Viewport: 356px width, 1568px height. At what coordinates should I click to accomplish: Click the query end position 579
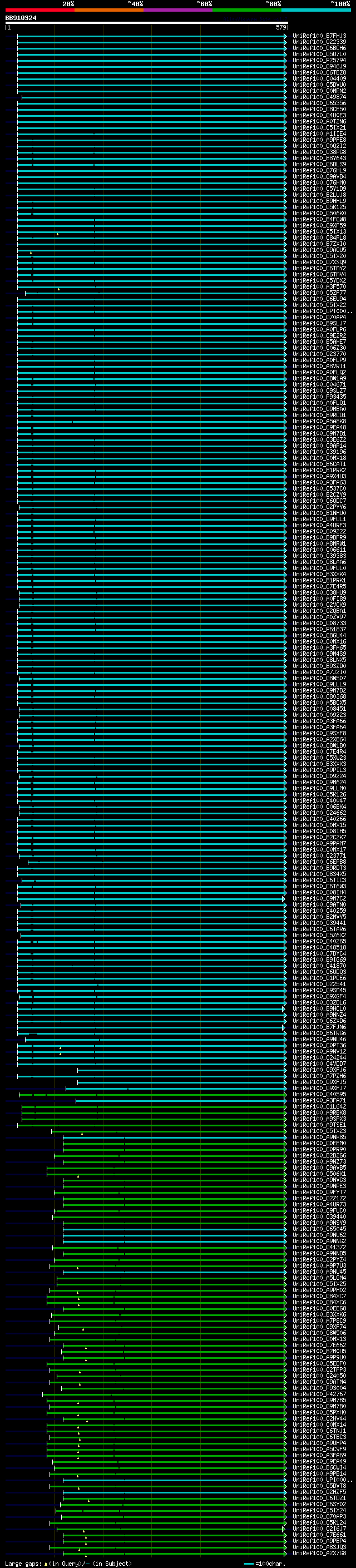280,27
